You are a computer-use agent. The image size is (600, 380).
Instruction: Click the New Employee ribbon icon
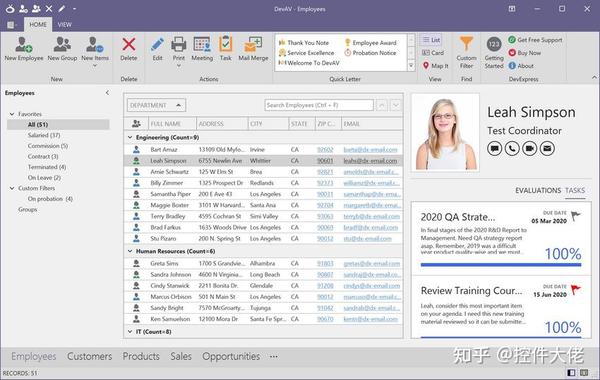(x=24, y=44)
